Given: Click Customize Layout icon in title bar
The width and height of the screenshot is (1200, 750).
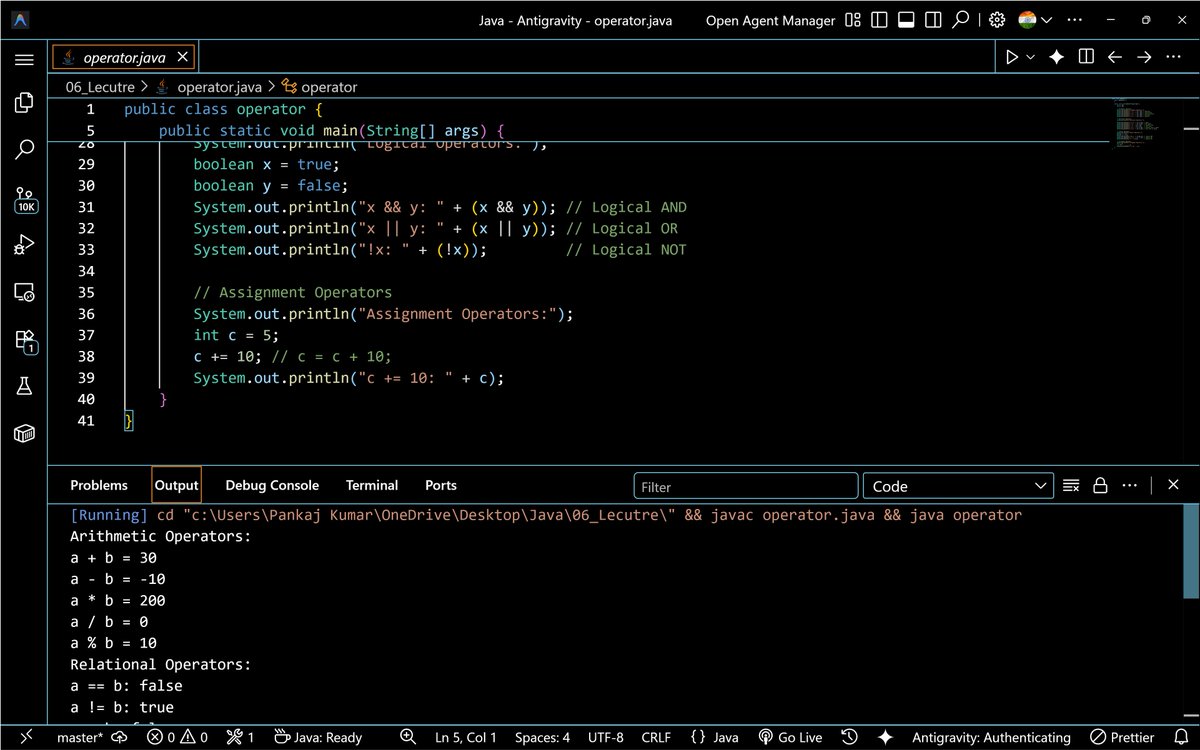Looking at the screenshot, I should (x=853, y=20).
